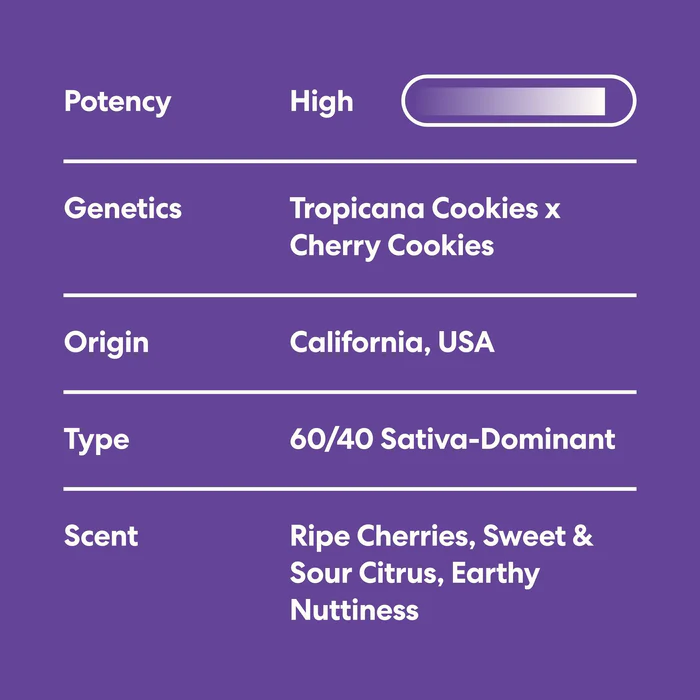Viewport: 700px width, 700px height.
Task: Click the Ripe Cherries scent text
Action: tap(380, 536)
